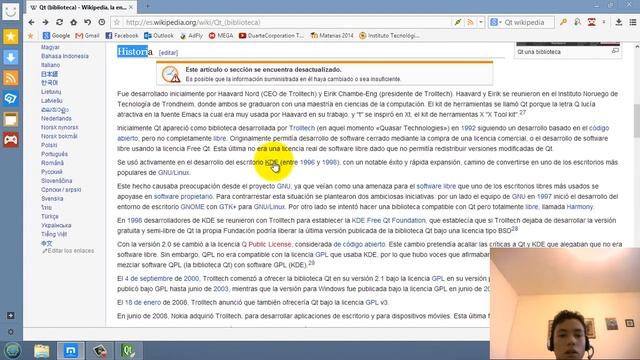Click the page vertical scrollbar

(636, 120)
